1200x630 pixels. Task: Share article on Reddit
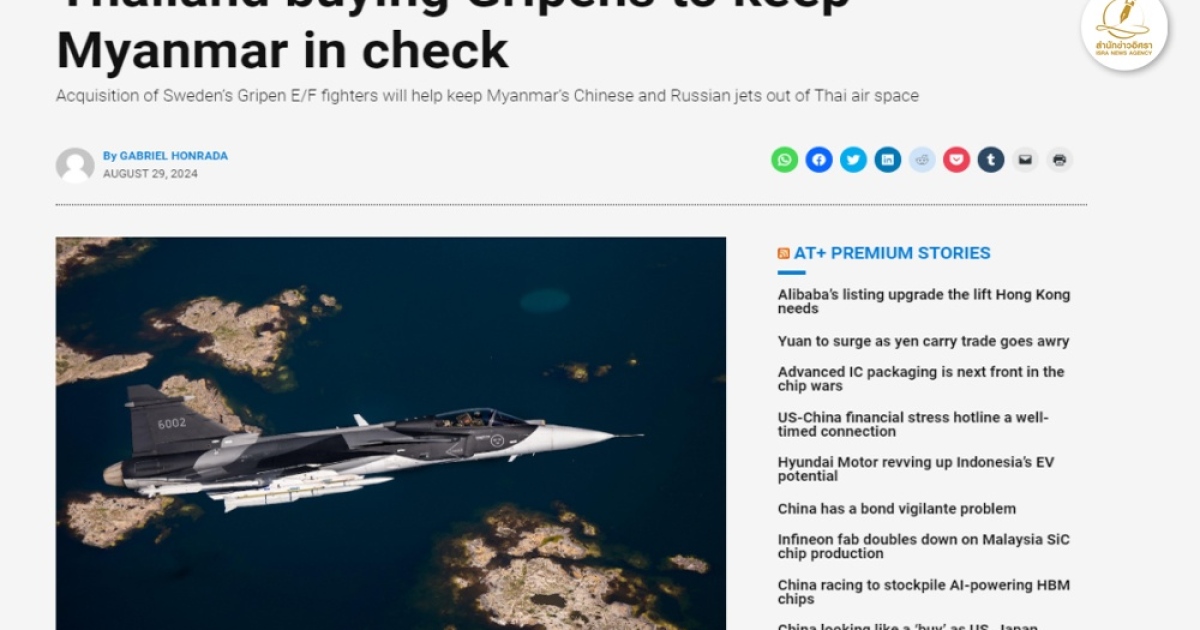(922, 160)
